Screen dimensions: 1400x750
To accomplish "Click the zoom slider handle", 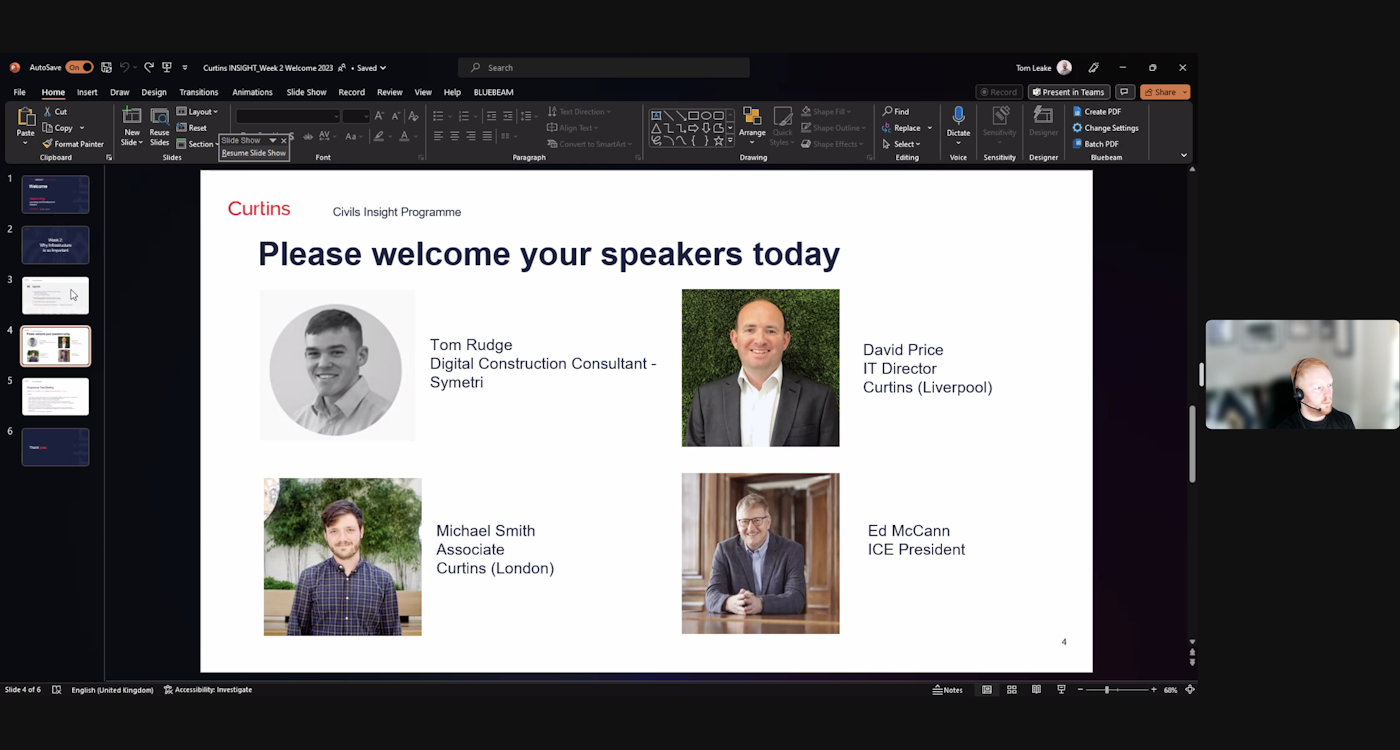I will (x=1106, y=690).
